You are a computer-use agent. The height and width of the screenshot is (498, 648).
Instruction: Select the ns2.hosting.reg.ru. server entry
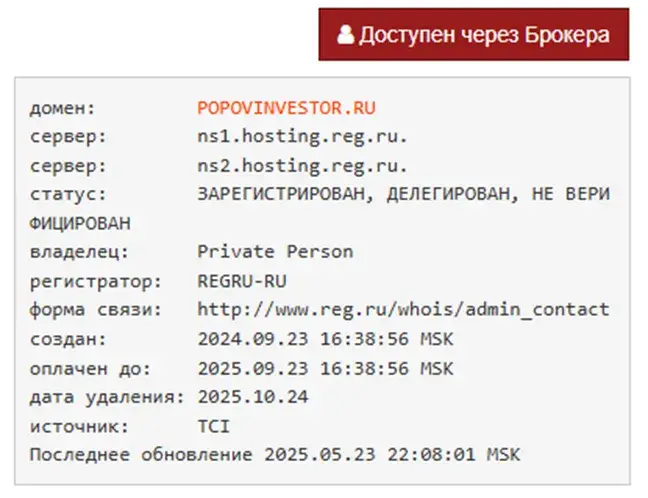tap(303, 166)
